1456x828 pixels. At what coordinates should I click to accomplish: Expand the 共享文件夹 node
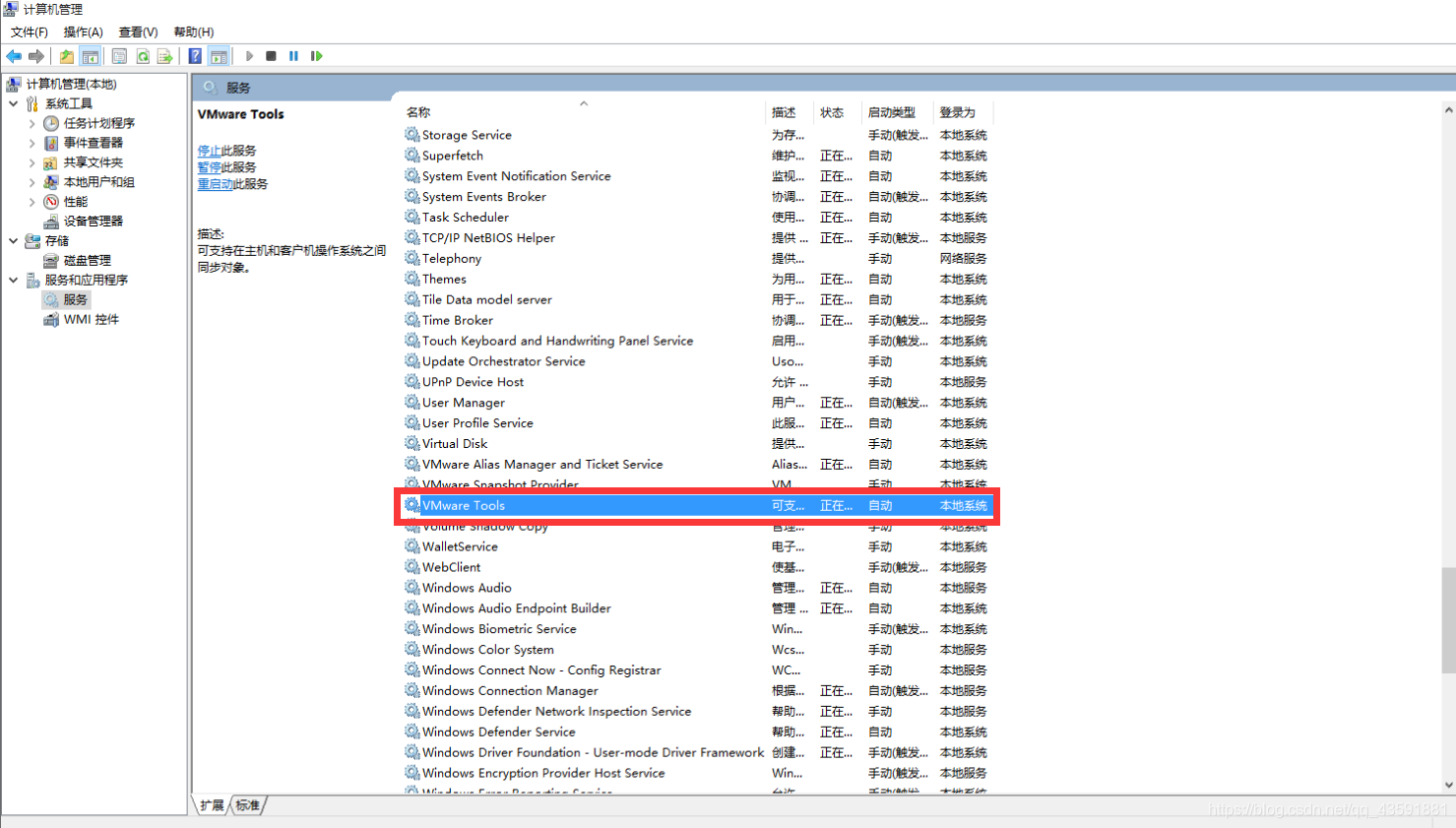click(32, 162)
